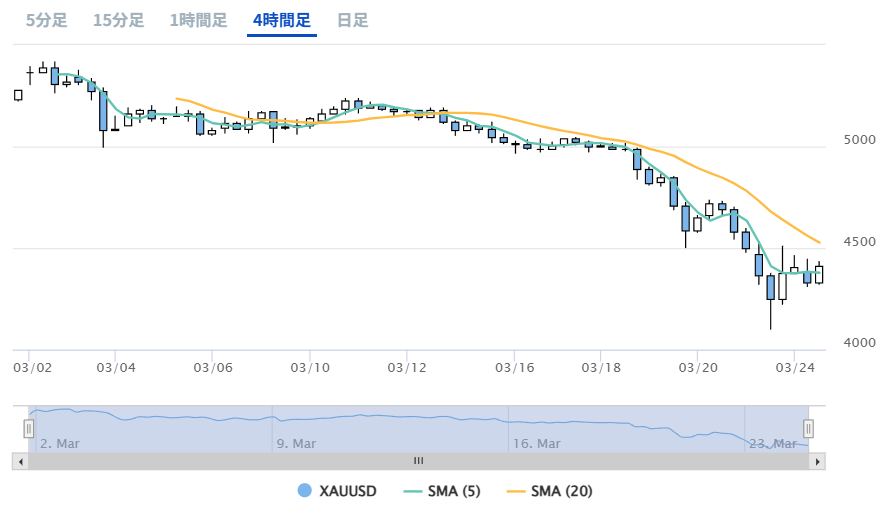Switch to the 日足 daily tab
The height and width of the screenshot is (514, 881).
tap(352, 20)
